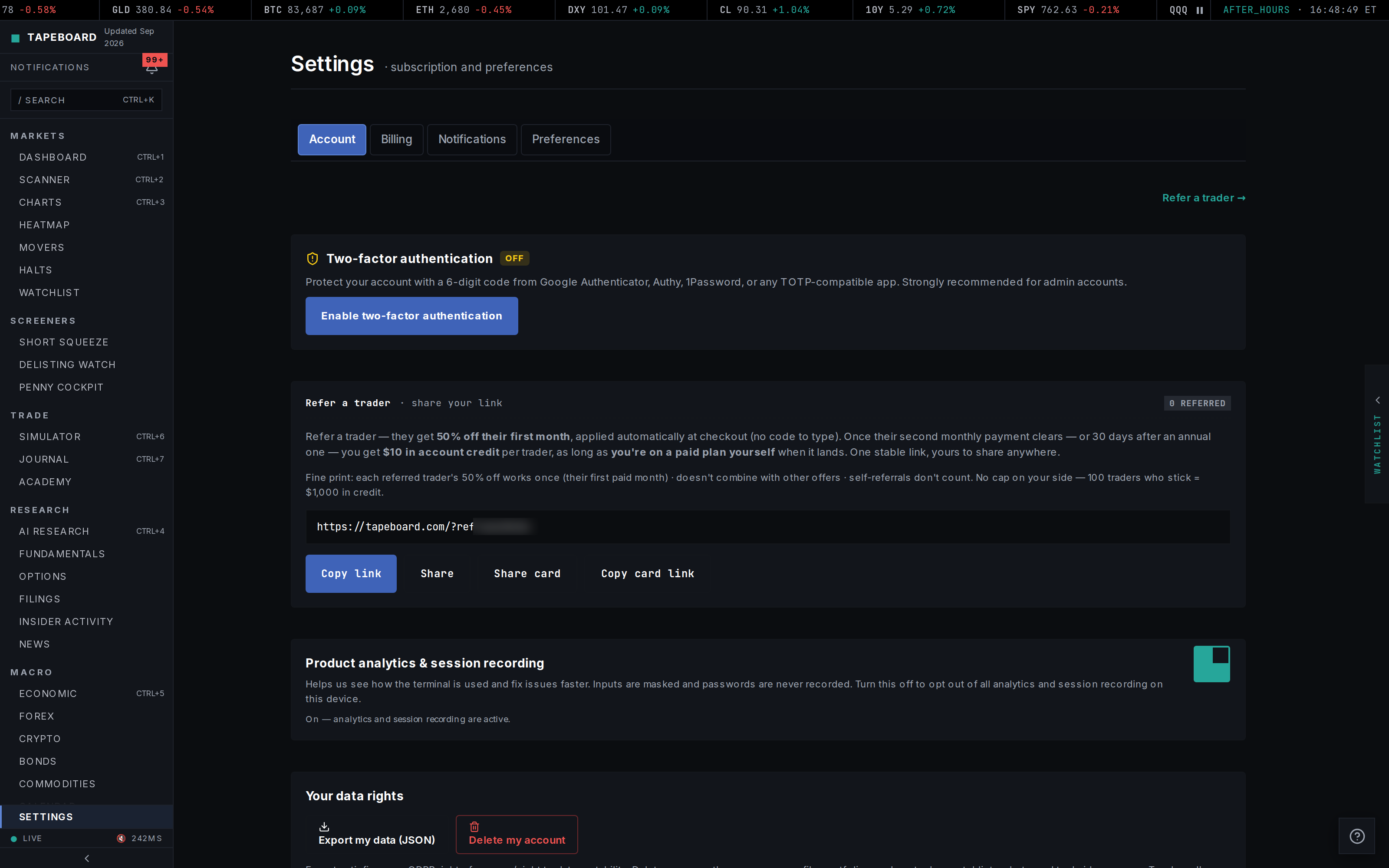Select Settings in the sidebar
The height and width of the screenshot is (868, 1389).
[87, 817]
